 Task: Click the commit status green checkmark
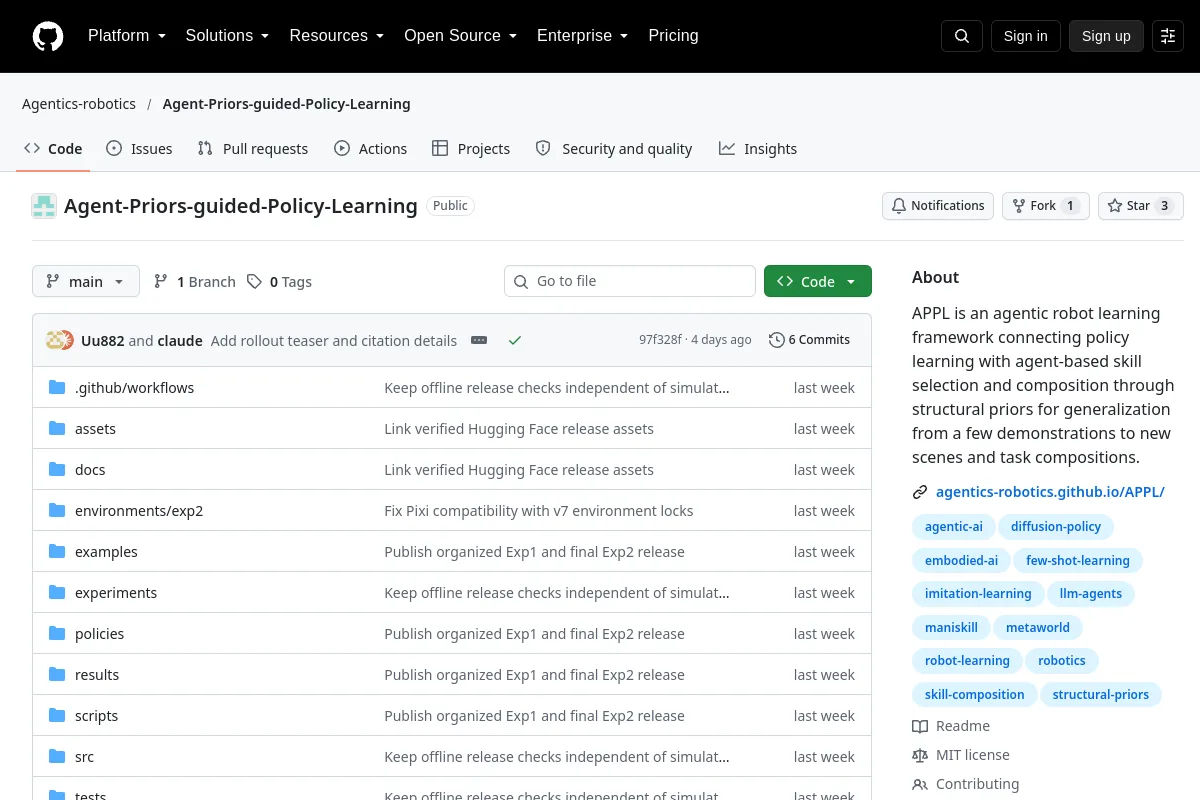point(515,340)
